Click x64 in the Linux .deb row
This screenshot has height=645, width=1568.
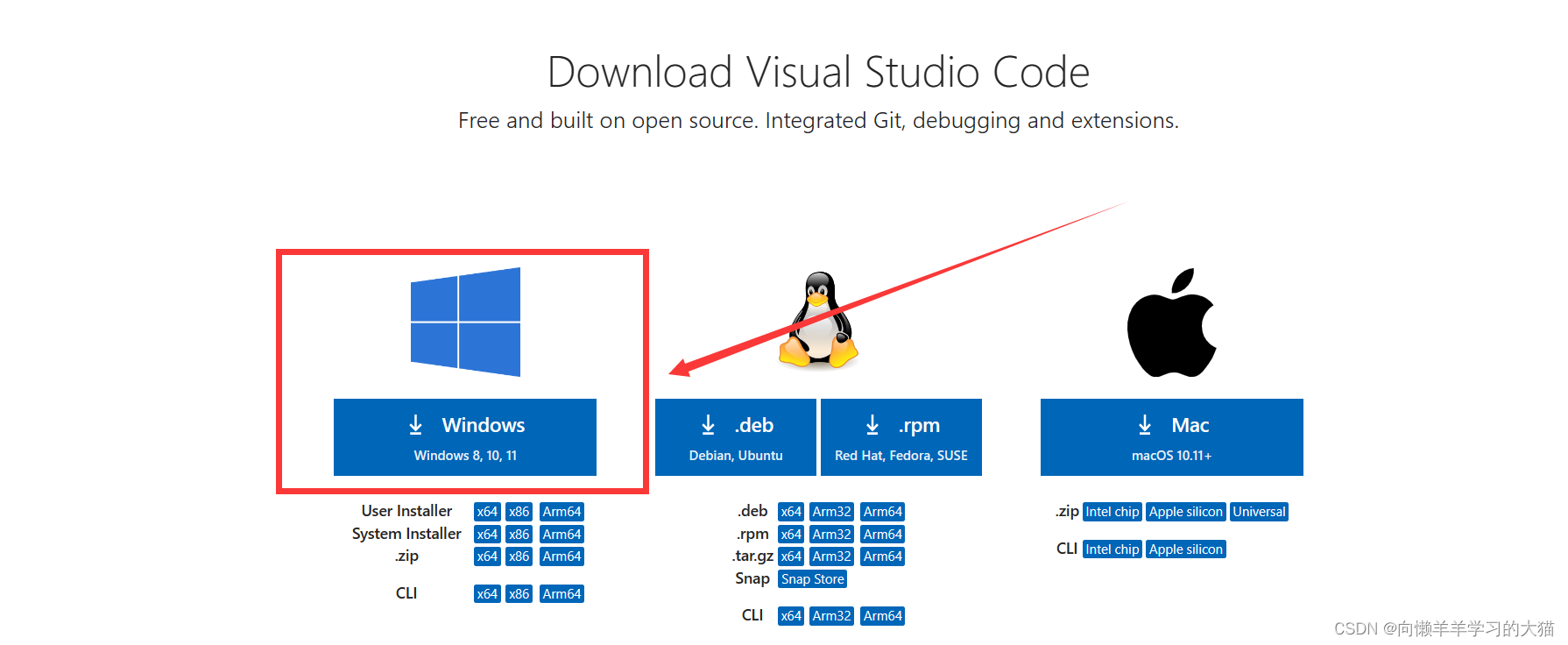pos(791,512)
